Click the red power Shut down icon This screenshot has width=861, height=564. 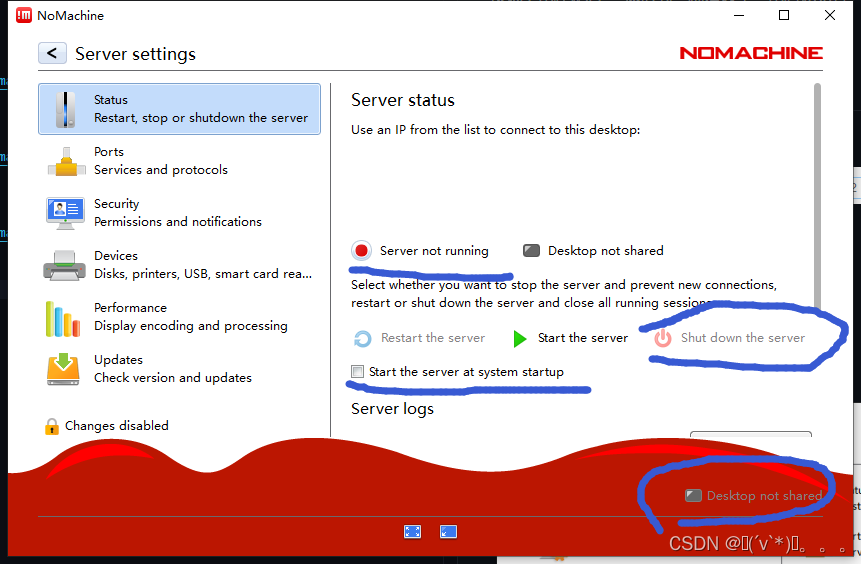pos(663,338)
